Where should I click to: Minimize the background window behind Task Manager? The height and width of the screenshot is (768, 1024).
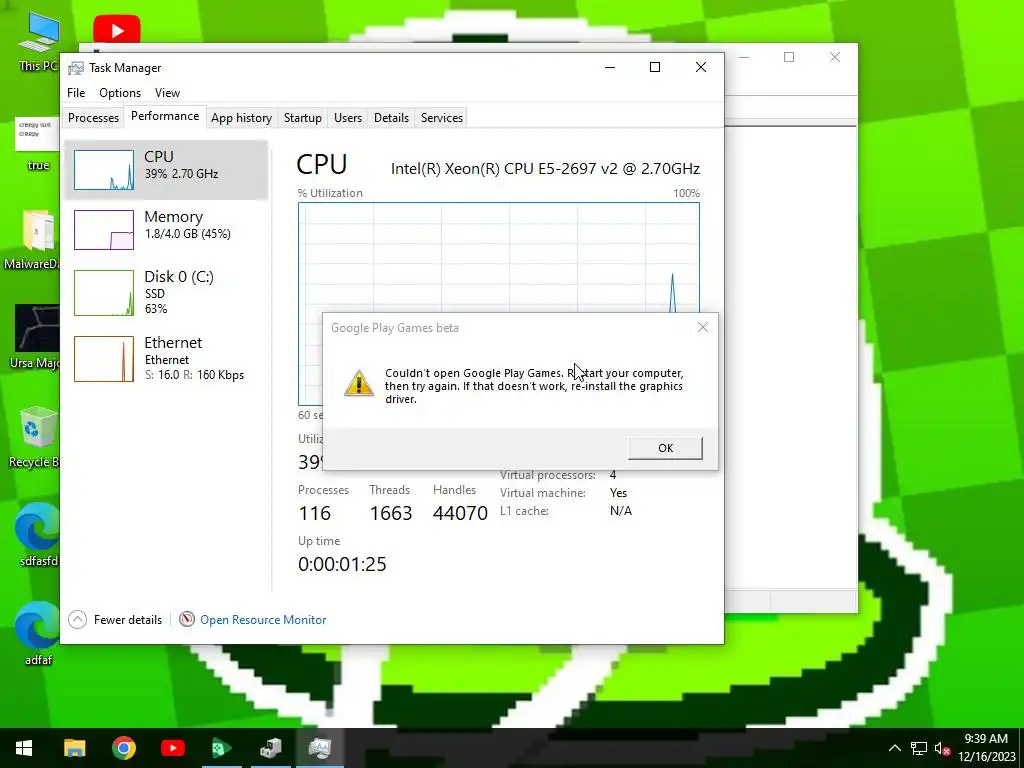tap(744, 57)
